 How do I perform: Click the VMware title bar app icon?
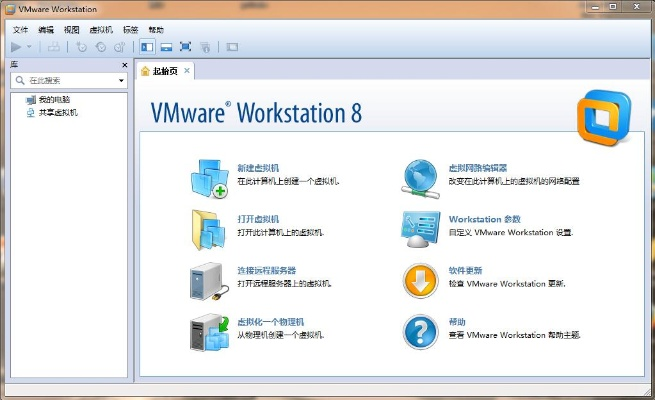[10, 9]
